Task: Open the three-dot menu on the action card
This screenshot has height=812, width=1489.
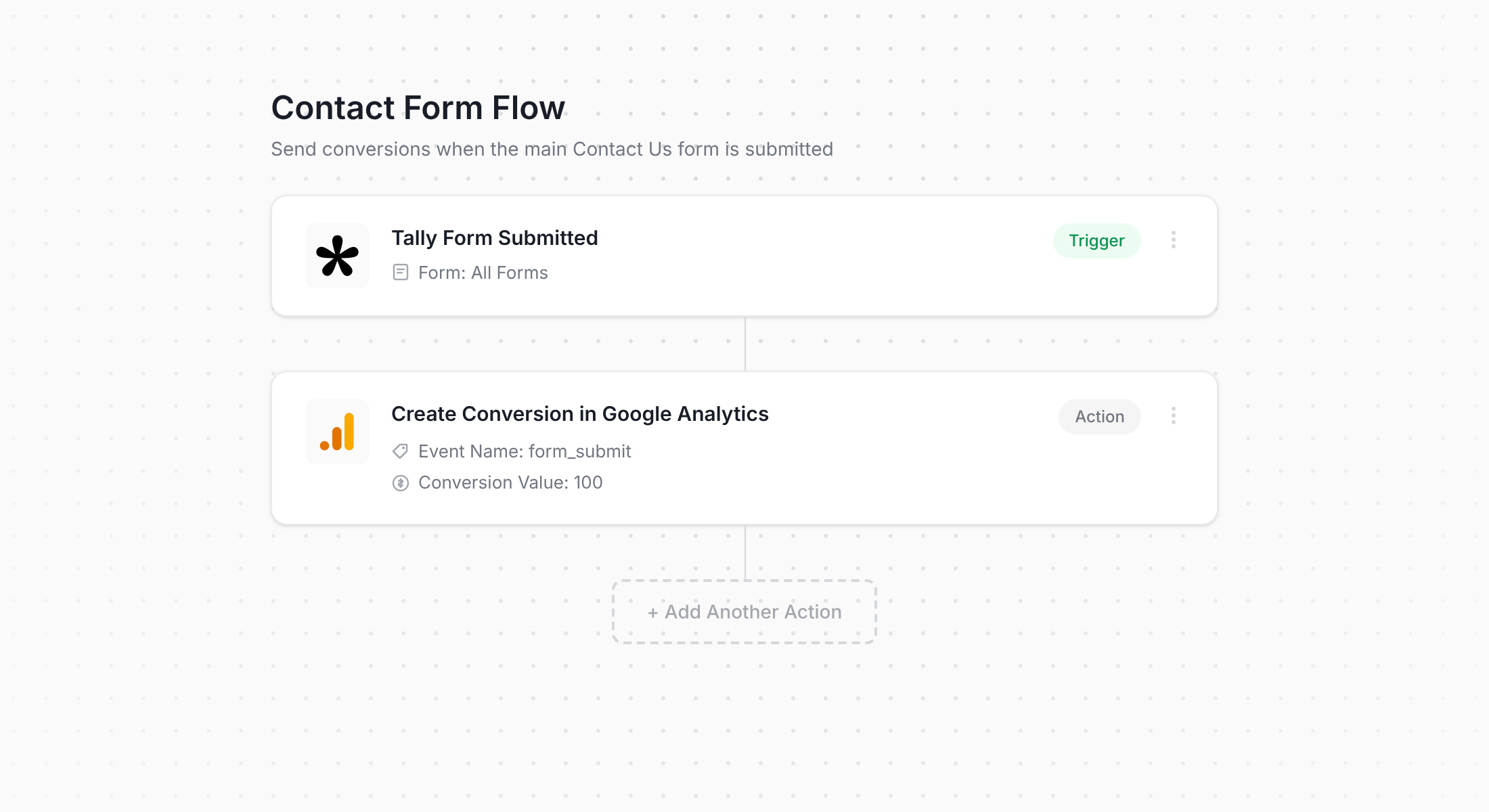Action: tap(1173, 416)
